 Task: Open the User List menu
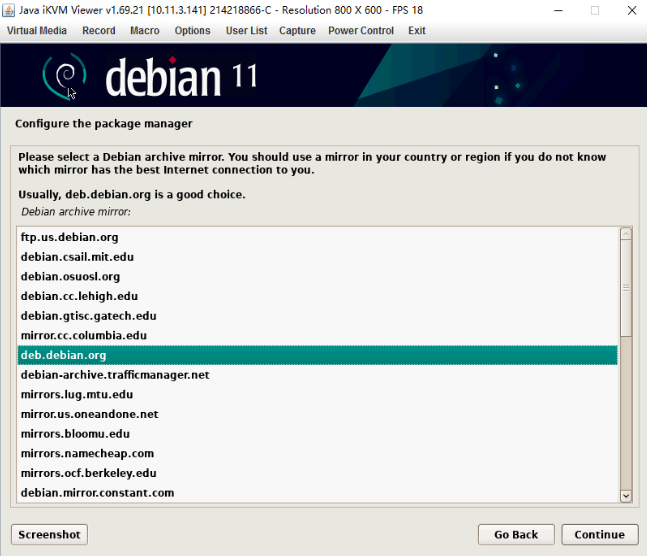[246, 31]
